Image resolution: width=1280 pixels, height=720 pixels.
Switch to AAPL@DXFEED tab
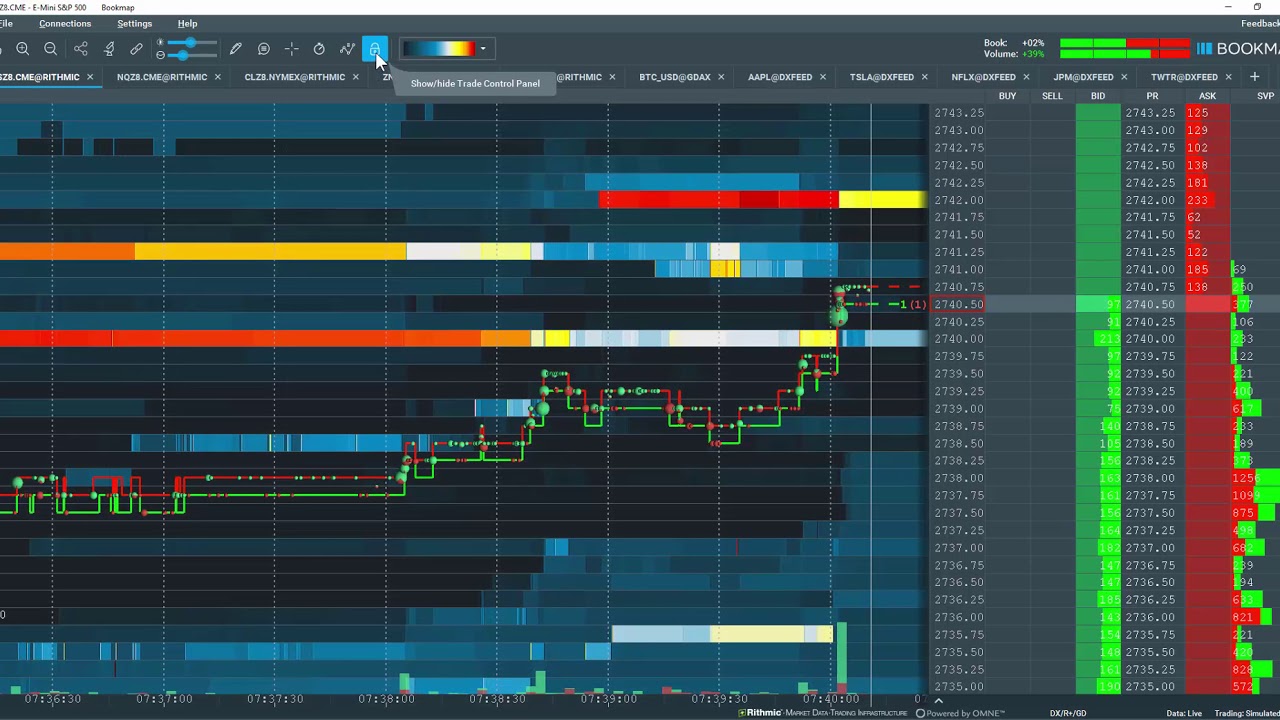[780, 77]
